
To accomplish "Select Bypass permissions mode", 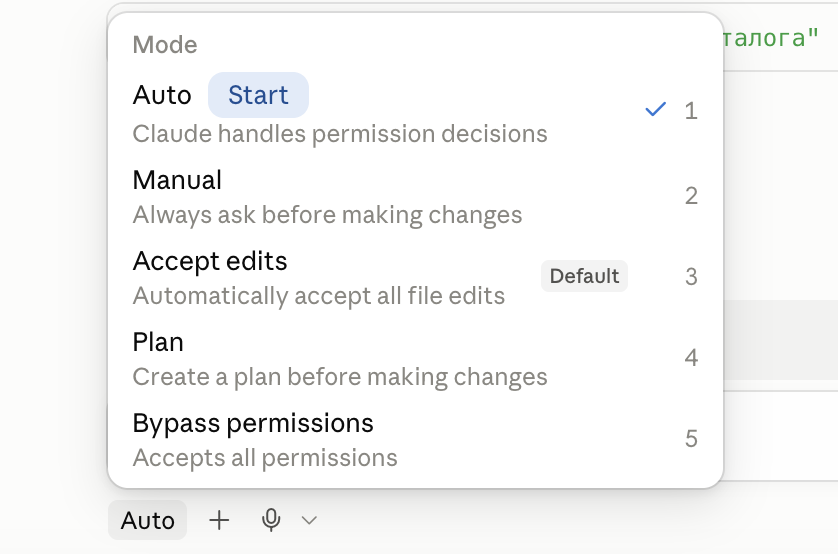I will click(415, 440).
